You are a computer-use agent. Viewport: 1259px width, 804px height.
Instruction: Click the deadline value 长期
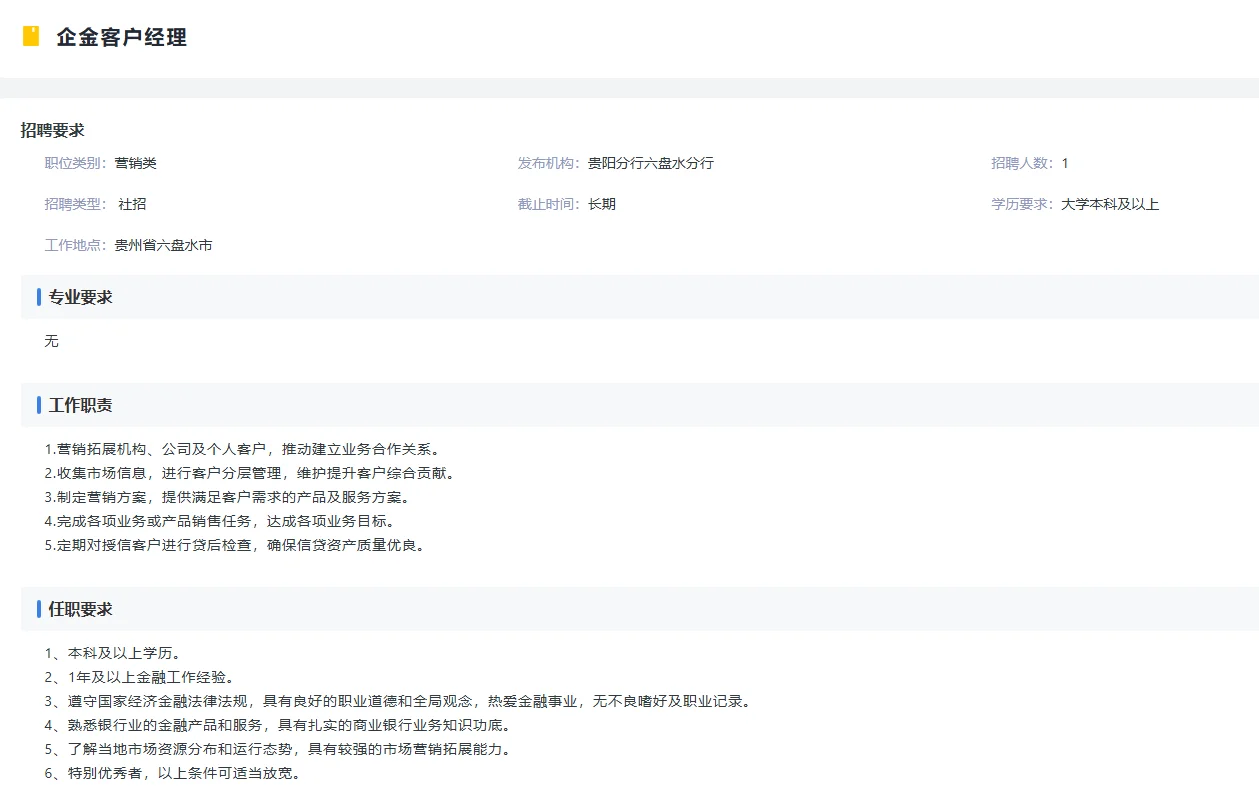point(601,203)
